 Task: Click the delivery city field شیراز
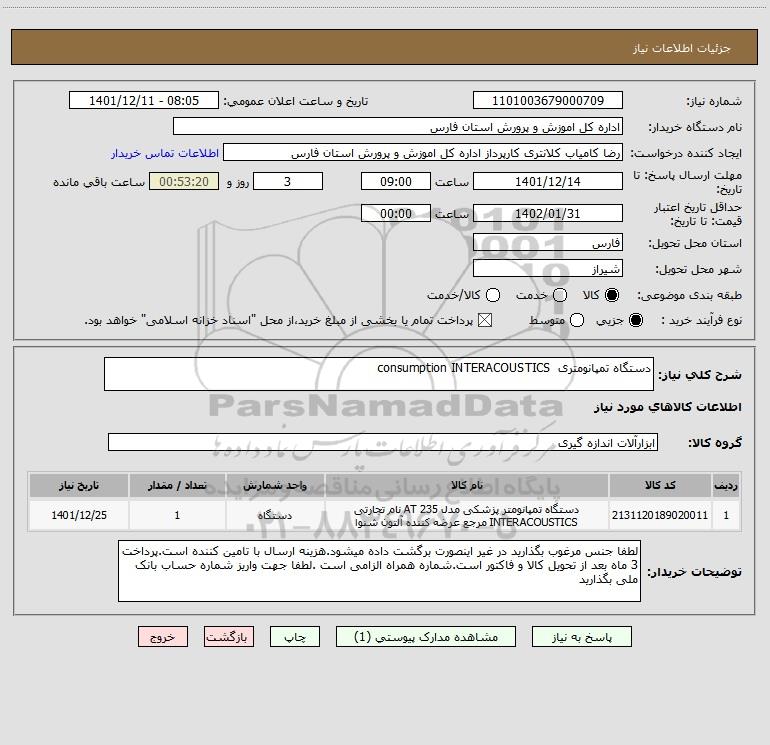pyautogui.click(x=548, y=269)
